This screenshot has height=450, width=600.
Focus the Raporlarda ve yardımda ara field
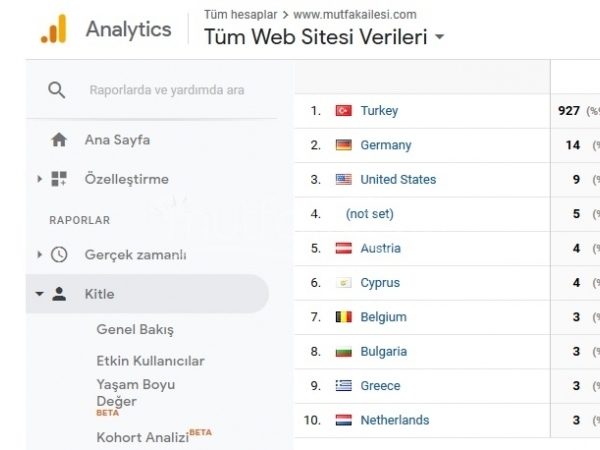click(x=167, y=90)
